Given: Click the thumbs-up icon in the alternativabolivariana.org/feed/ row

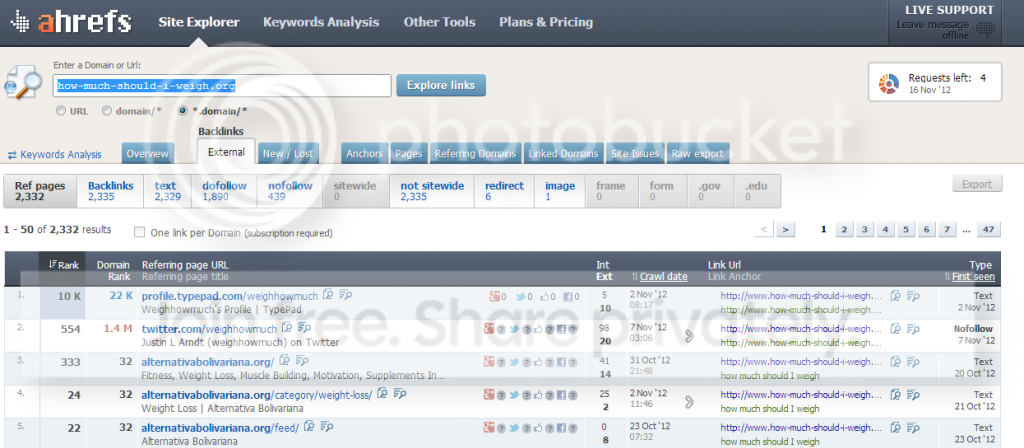Looking at the screenshot, I should (x=539, y=427).
